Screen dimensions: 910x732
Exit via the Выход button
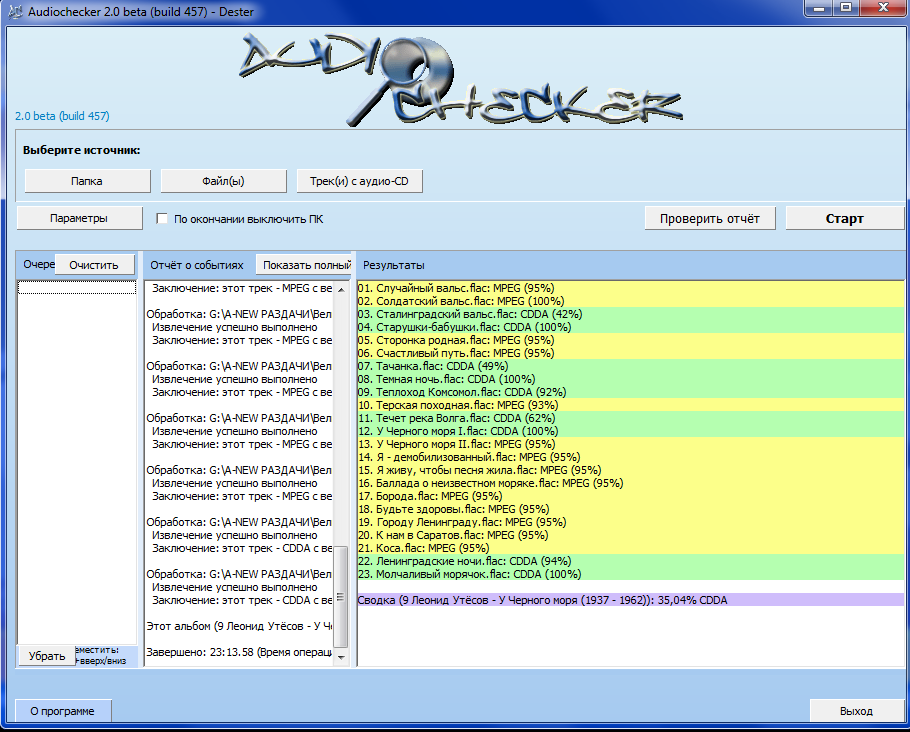tap(855, 711)
